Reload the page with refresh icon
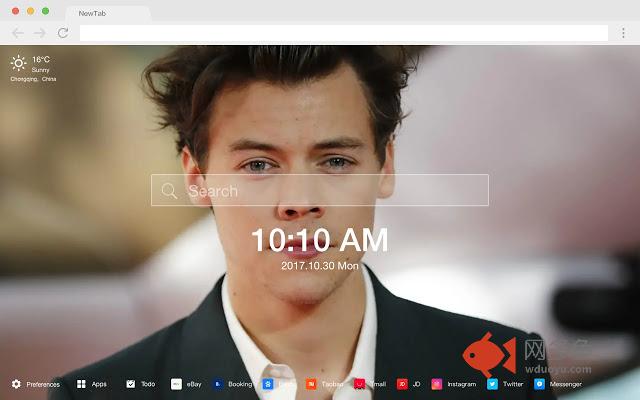Screen dimensions: 640x400 [x=63, y=33]
